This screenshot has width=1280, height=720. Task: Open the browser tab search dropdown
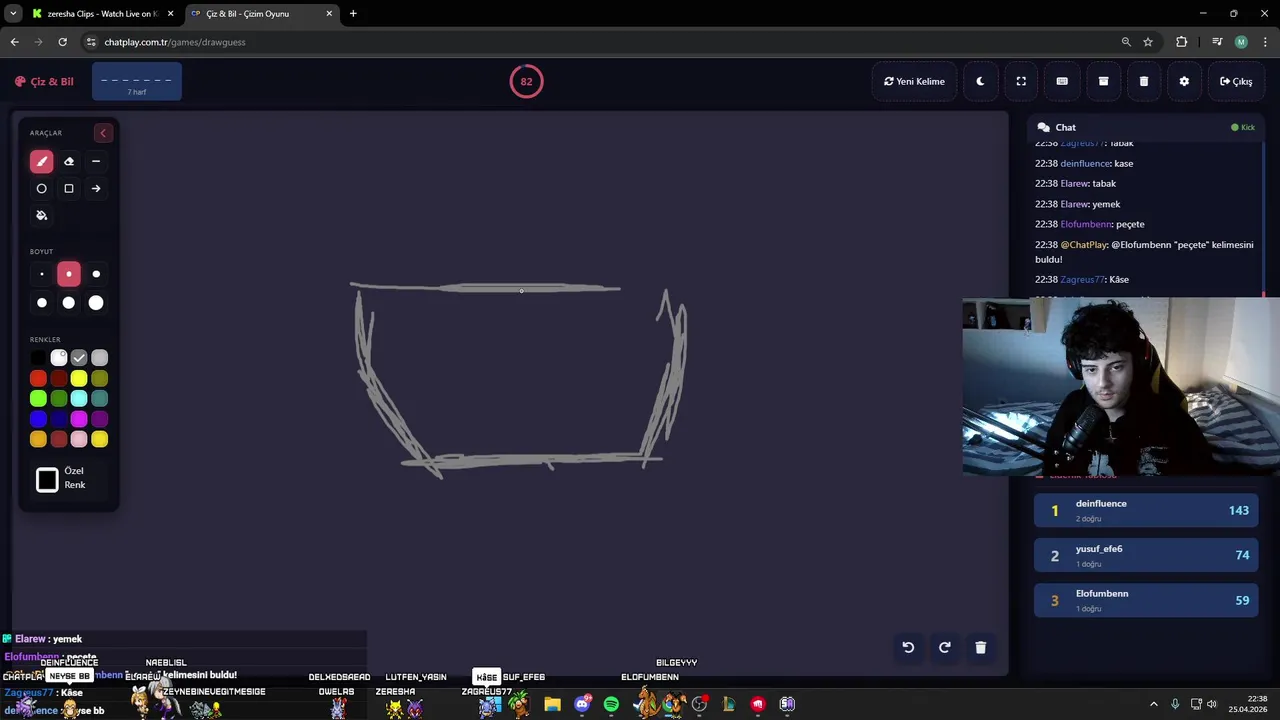(12, 14)
